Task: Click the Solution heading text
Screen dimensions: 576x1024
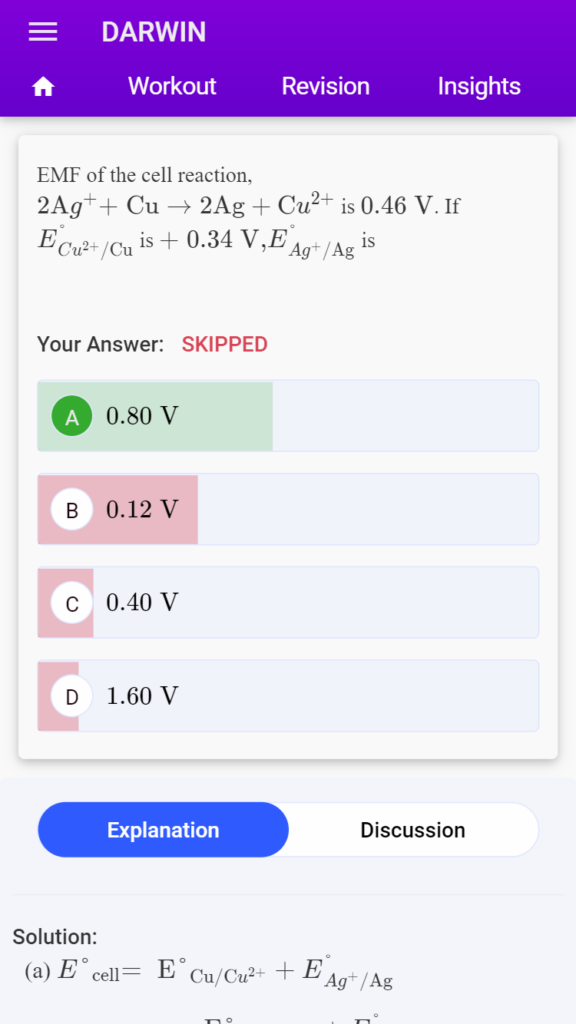Action: coord(55,937)
